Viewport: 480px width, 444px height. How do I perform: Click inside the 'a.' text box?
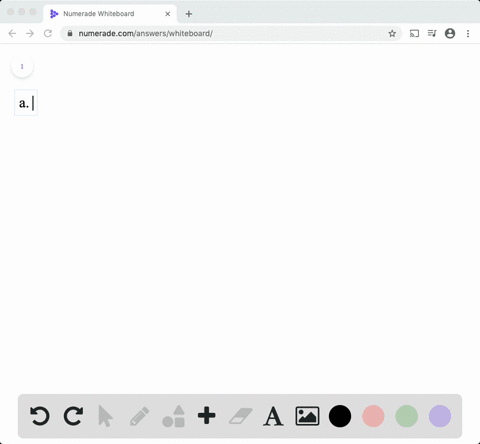tap(26, 103)
